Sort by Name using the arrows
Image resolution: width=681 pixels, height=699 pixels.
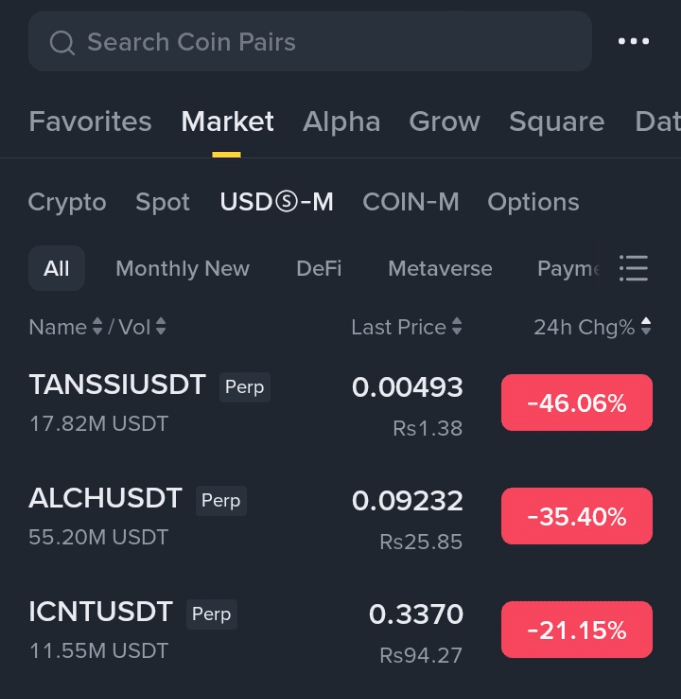97,326
